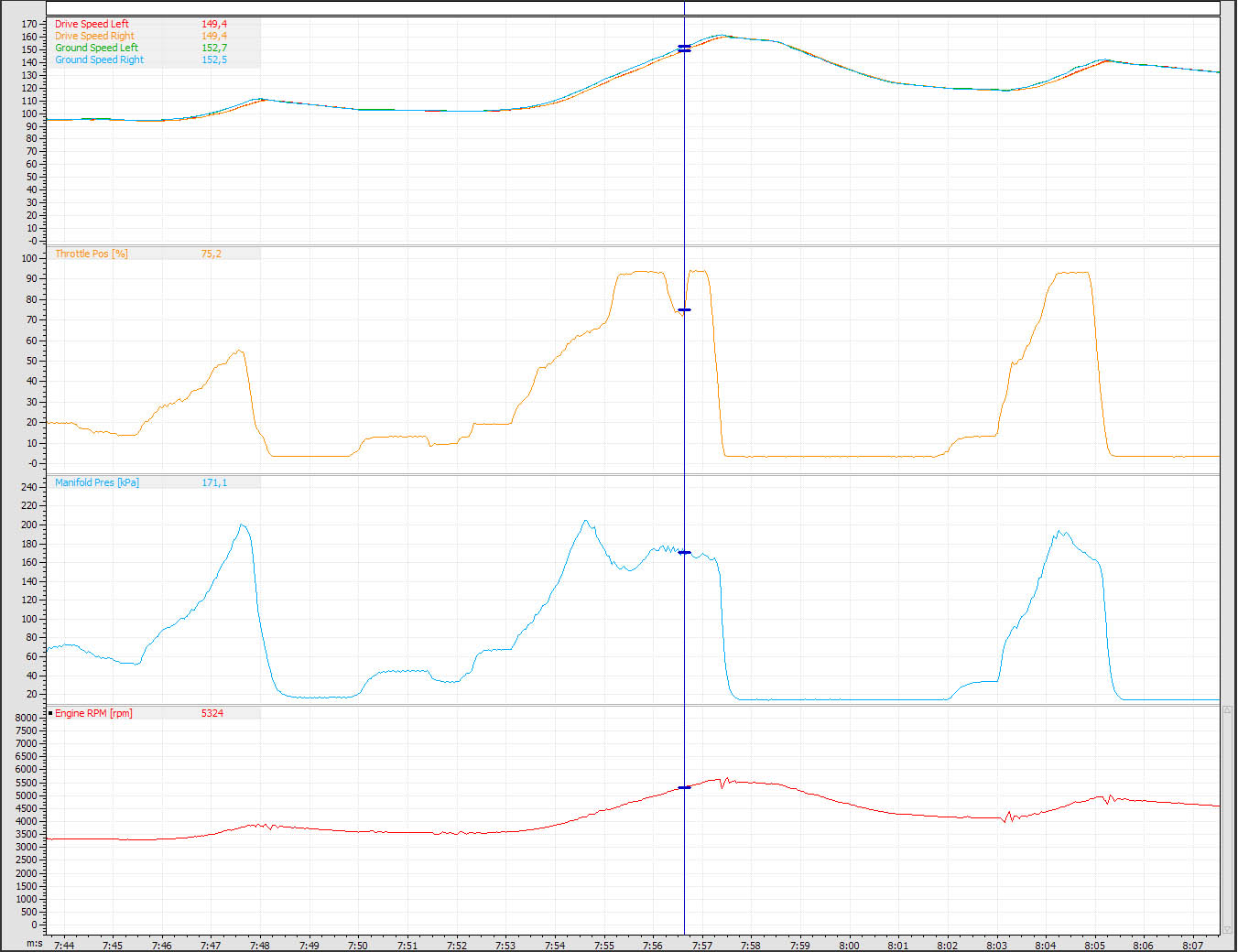Viewport: 1238px width, 952px height.
Task: Click the 100 tick on the throttle axis
Action: pyautogui.click(x=28, y=259)
